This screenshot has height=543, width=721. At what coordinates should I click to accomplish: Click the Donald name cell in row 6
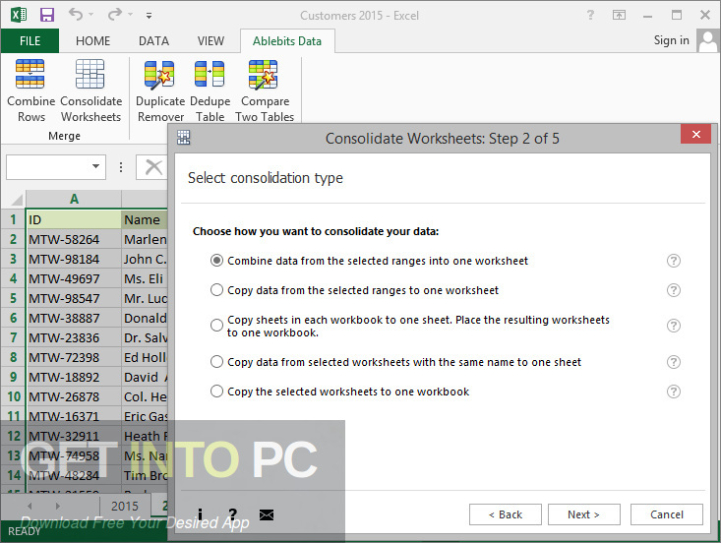tap(145, 318)
